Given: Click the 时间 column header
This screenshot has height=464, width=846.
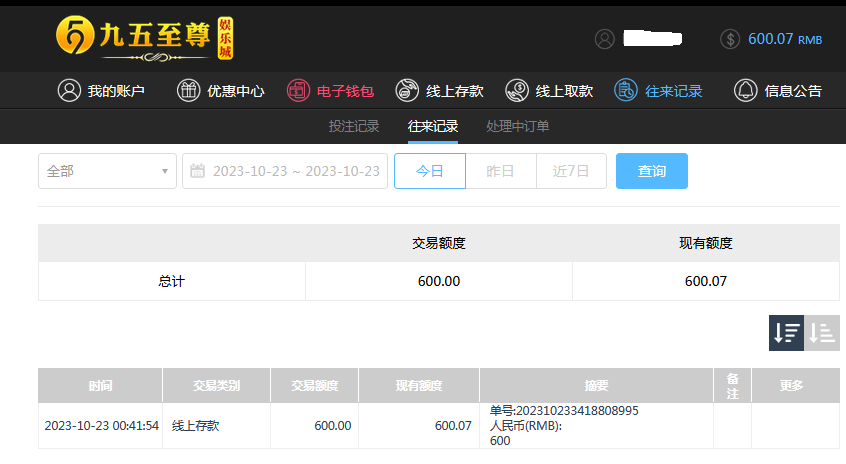Looking at the screenshot, I should (x=100, y=385).
